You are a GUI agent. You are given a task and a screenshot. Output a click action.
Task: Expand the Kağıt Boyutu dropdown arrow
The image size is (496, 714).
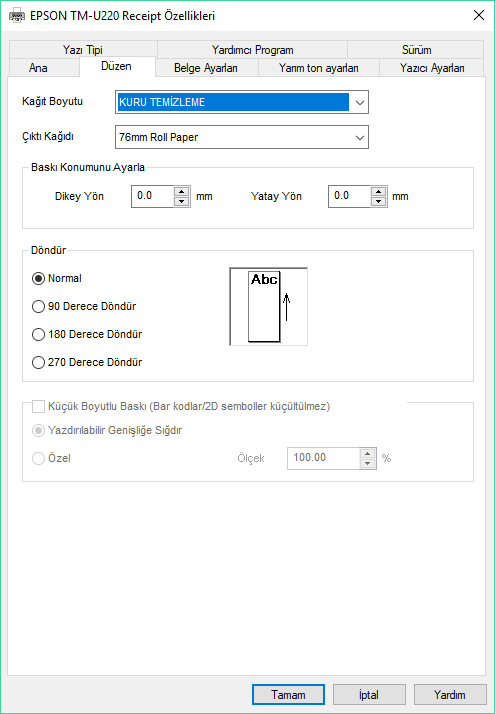pyautogui.click(x=359, y=102)
